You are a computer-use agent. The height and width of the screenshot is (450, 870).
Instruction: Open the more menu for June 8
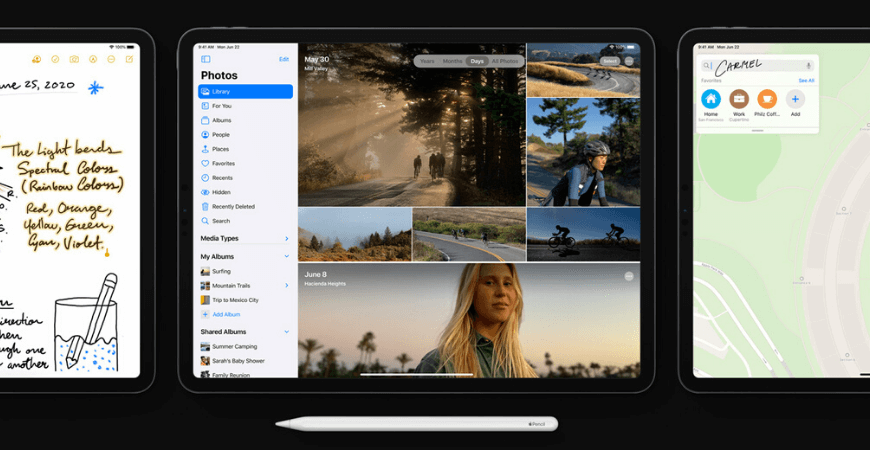click(x=629, y=276)
